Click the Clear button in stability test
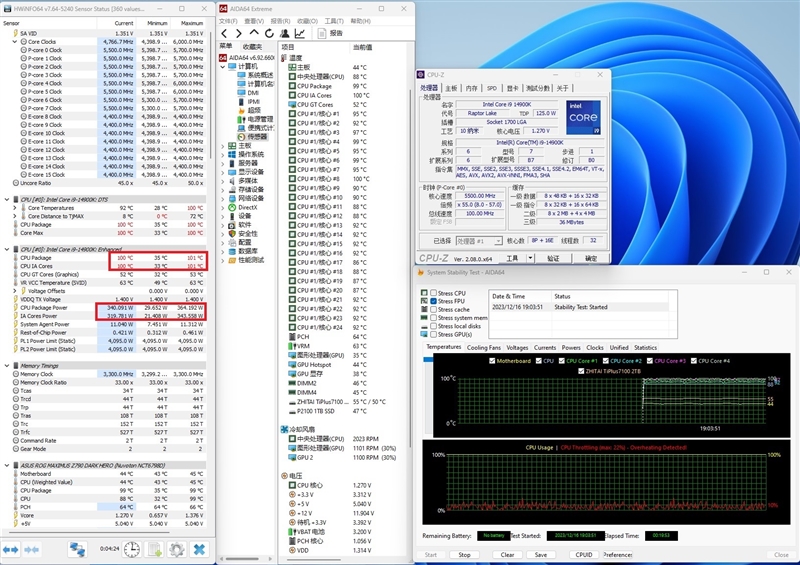 click(x=507, y=555)
